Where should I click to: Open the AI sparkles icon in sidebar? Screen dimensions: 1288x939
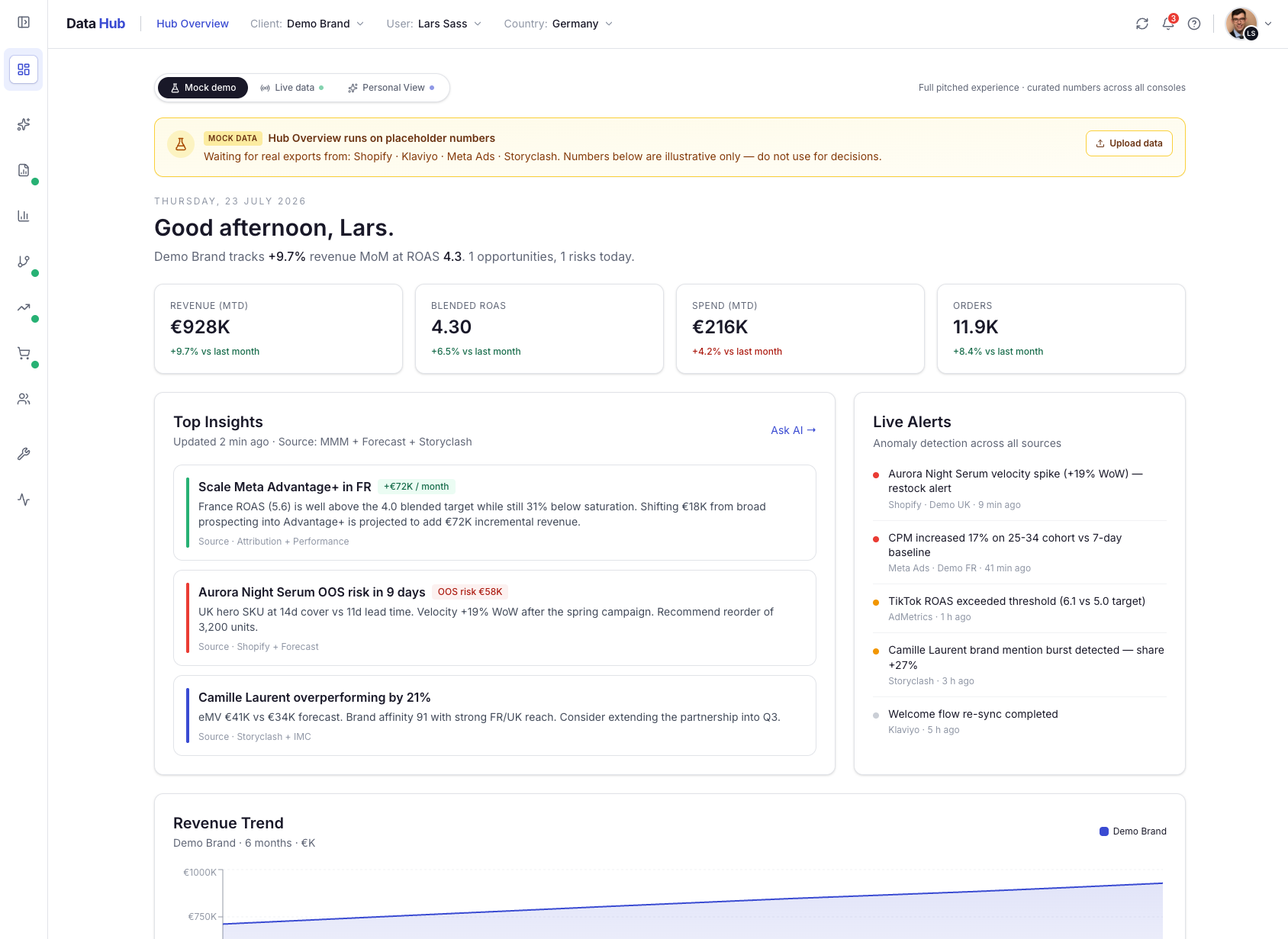point(24,124)
